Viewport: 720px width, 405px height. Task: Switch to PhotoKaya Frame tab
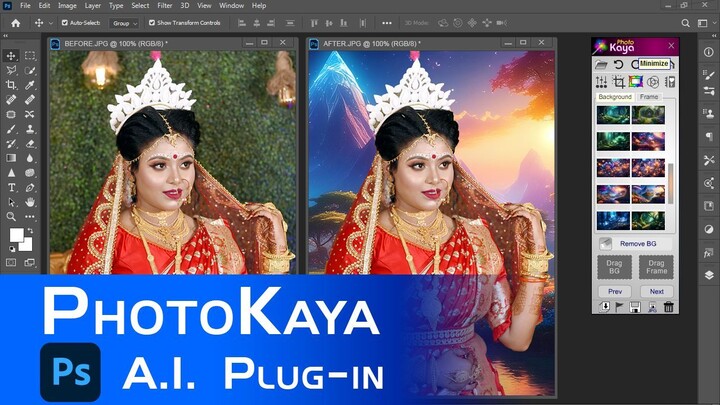pyautogui.click(x=649, y=97)
